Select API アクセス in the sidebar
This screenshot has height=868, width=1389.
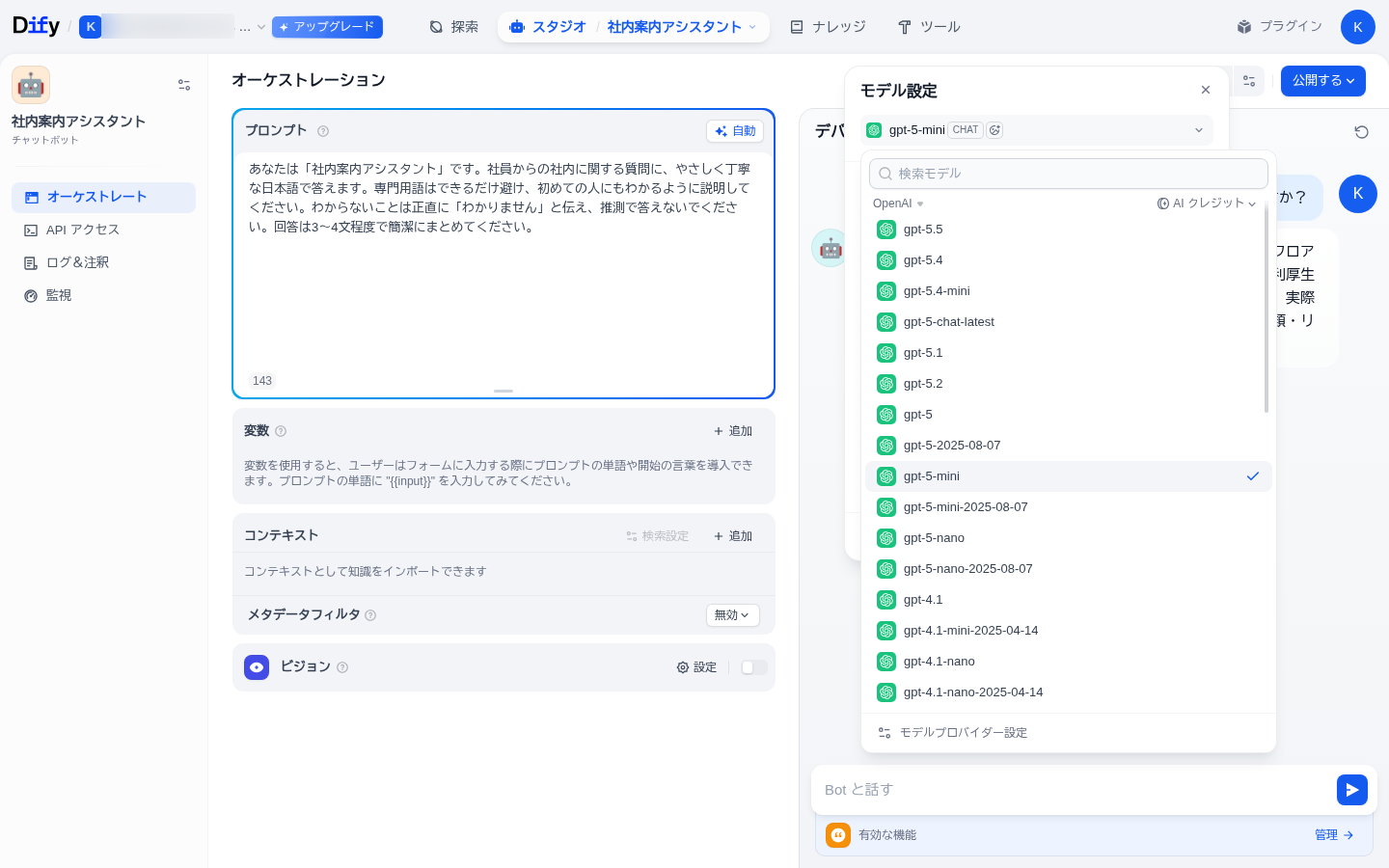(x=103, y=230)
